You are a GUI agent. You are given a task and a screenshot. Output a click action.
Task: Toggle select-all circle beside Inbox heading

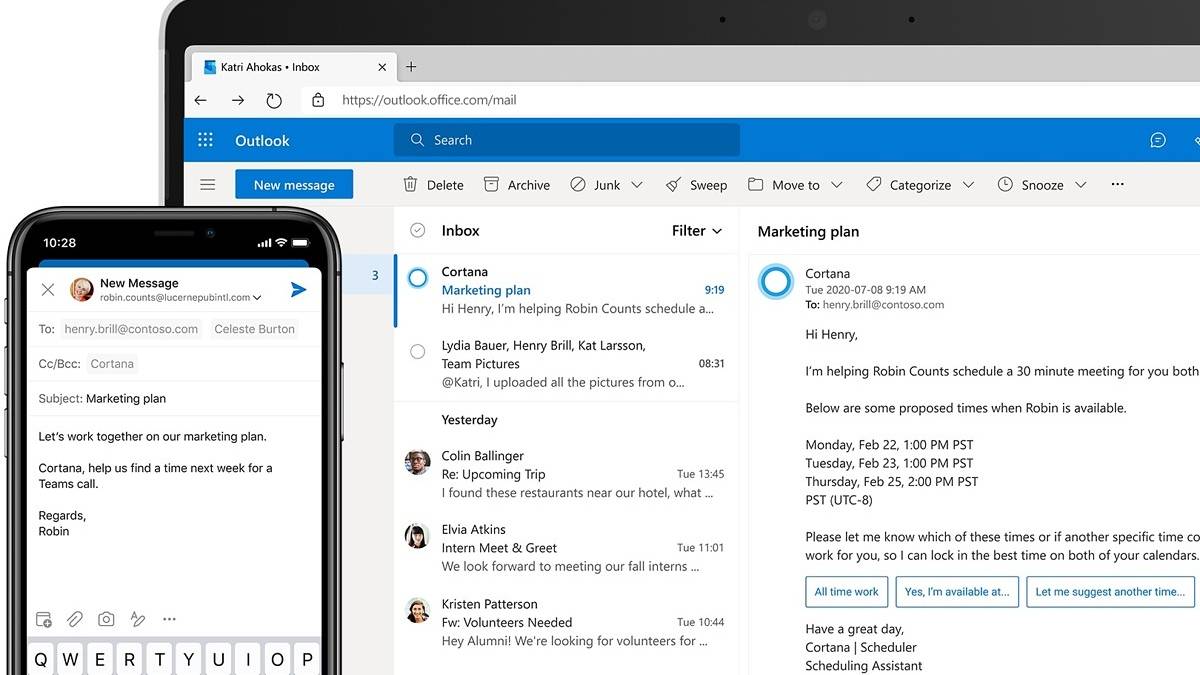tap(418, 231)
